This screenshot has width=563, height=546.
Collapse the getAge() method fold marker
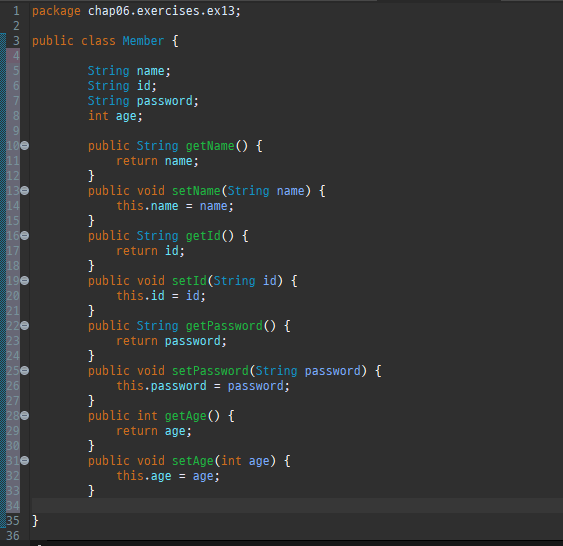[x=24, y=416]
